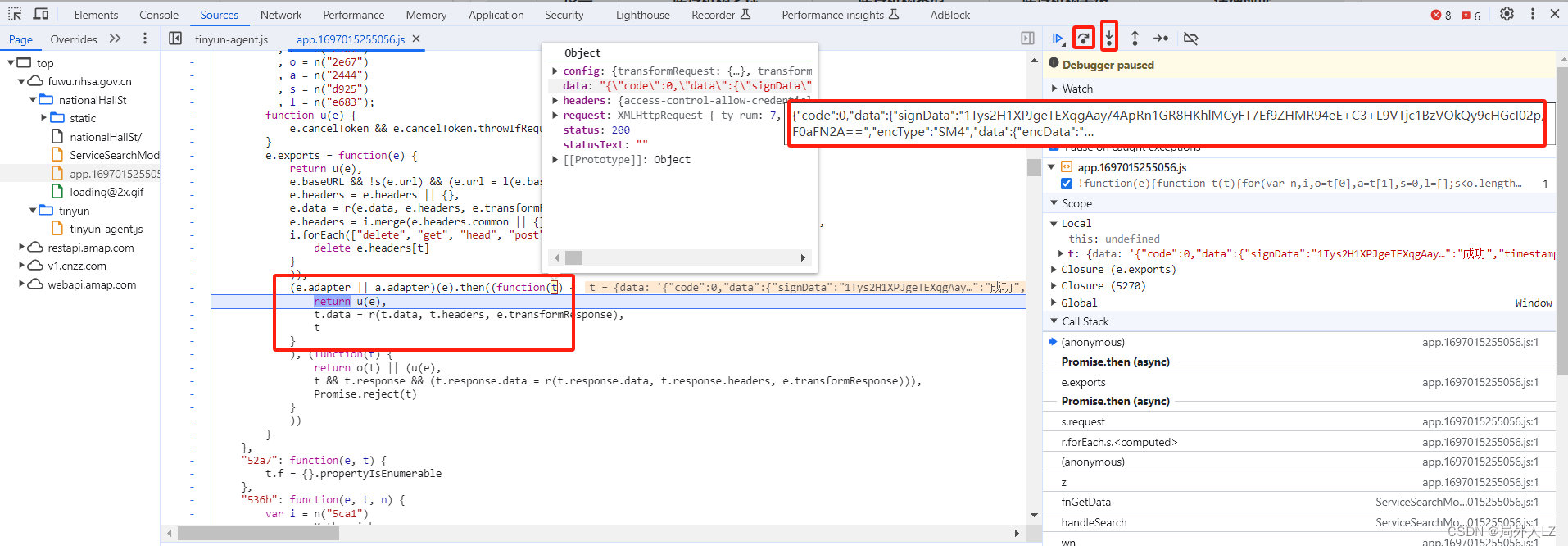Viewport: 1568px width, 546px height.
Task: Expand headers property in Object popup
Action: tap(555, 101)
